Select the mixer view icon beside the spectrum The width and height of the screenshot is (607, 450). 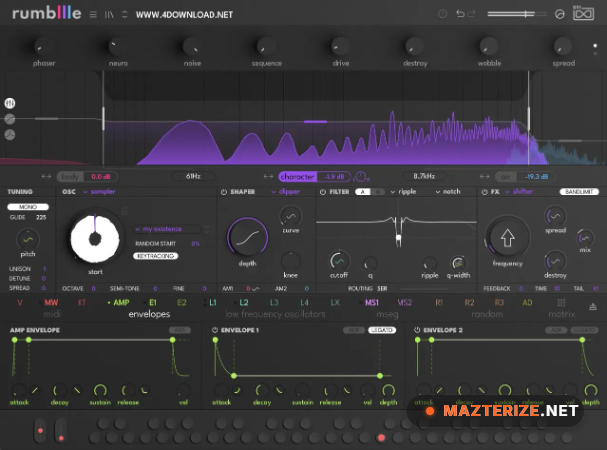pyautogui.click(x=10, y=103)
